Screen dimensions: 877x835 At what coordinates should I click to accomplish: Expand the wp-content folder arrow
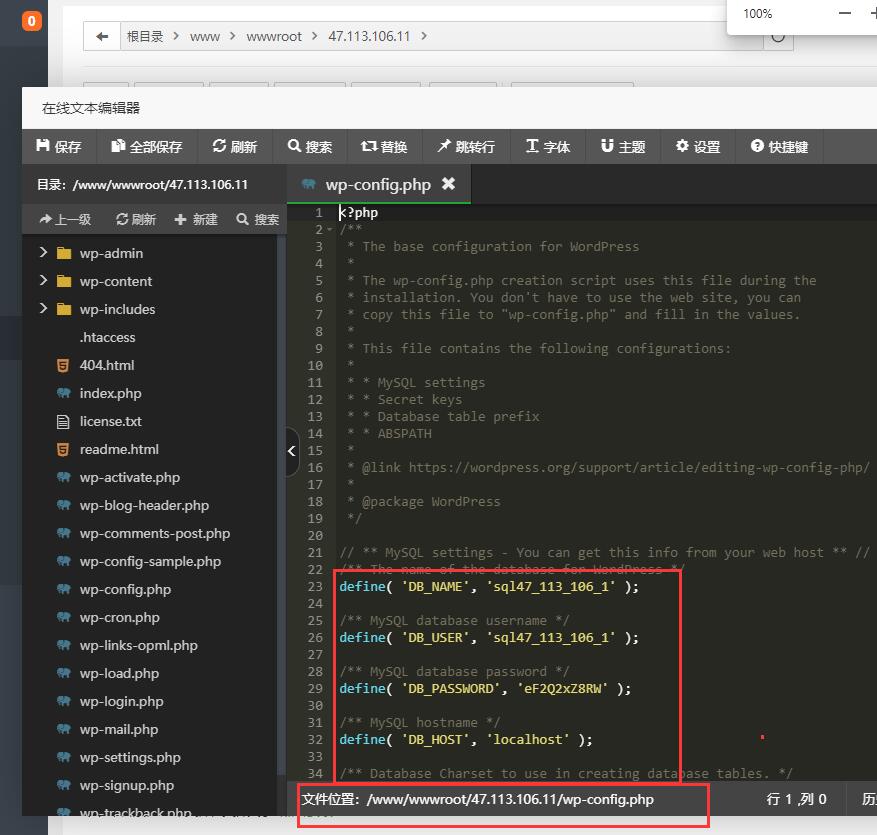(43, 281)
